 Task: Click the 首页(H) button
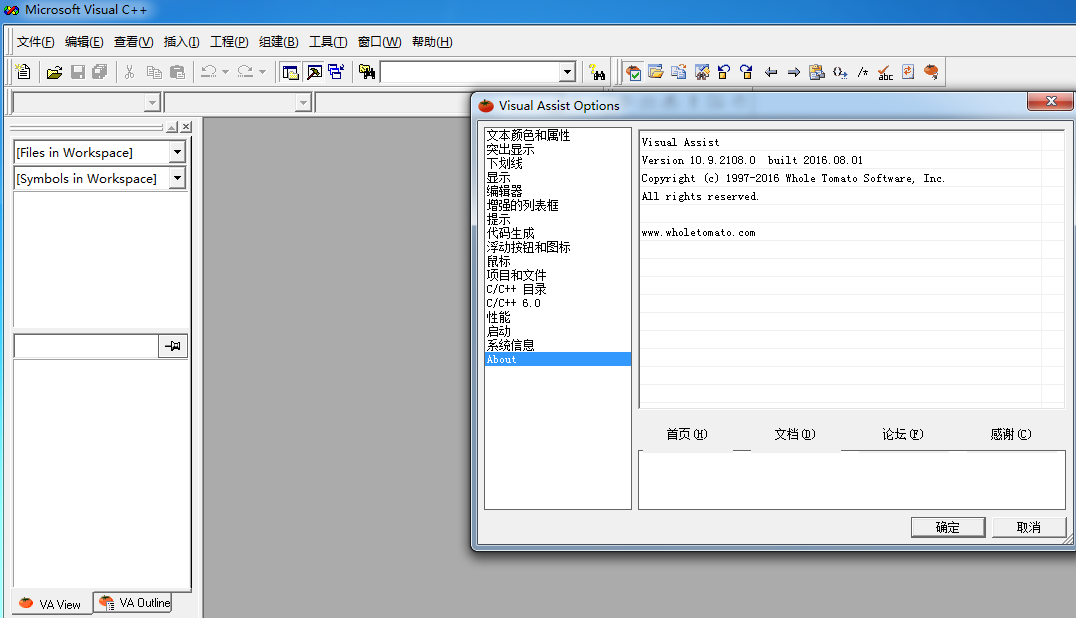[x=686, y=434]
